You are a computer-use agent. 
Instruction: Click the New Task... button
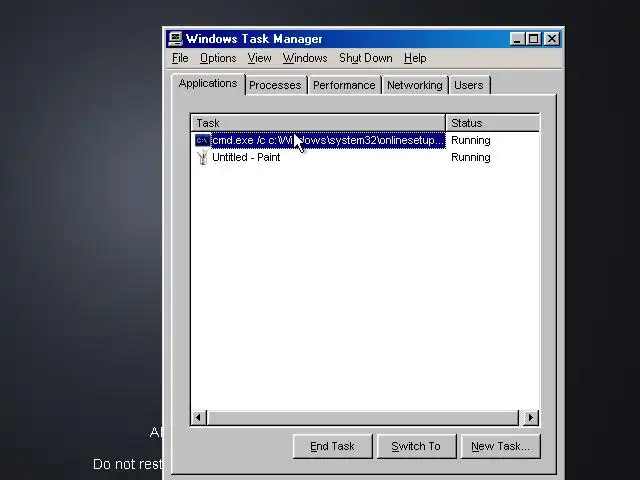(500, 447)
